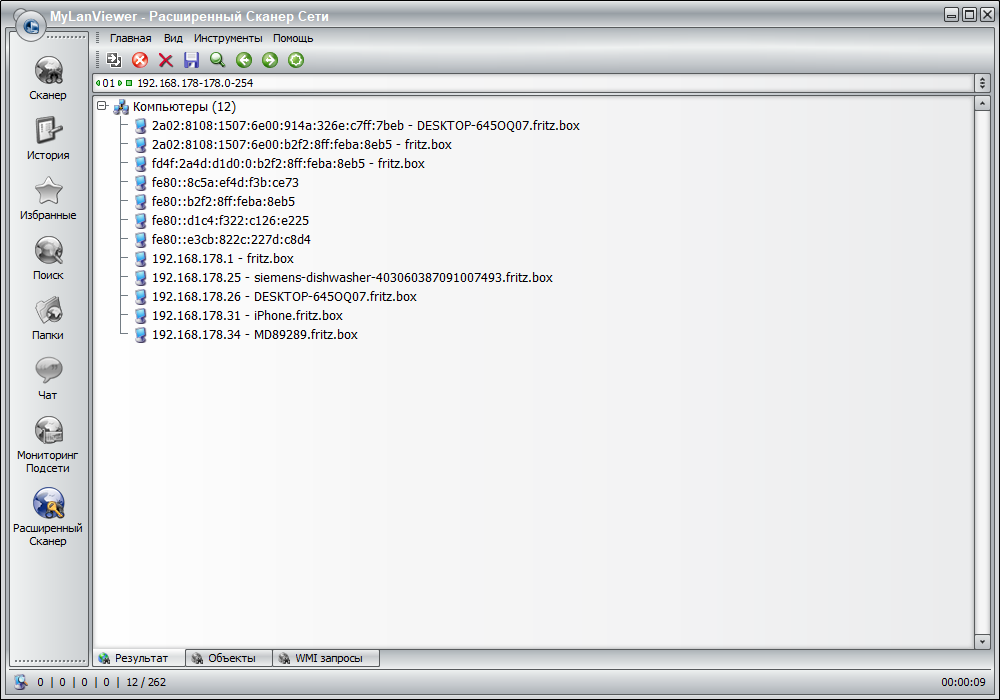Select the siemens-dishwasher device entry

click(x=351, y=278)
